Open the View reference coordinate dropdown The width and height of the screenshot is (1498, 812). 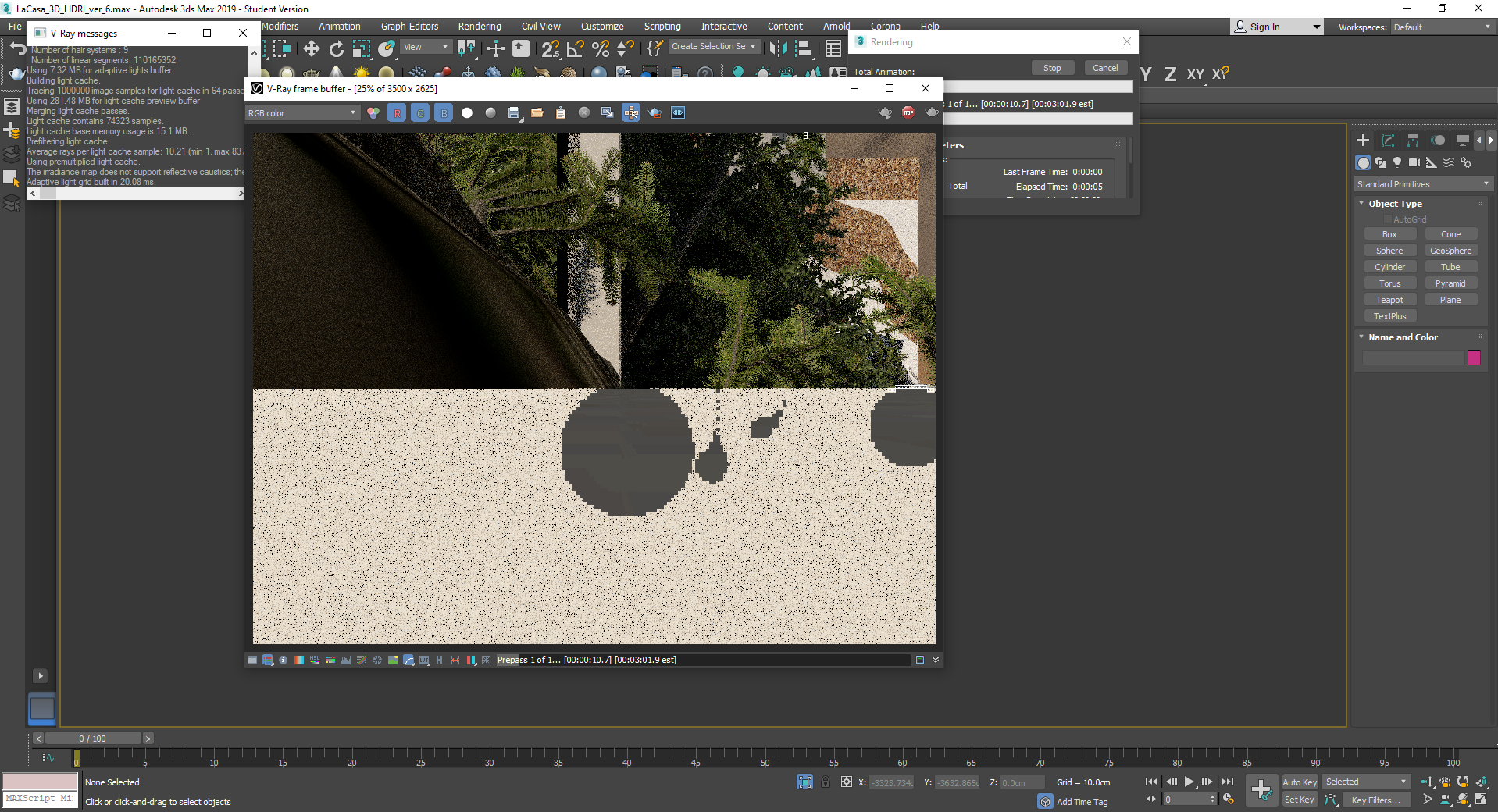[x=426, y=48]
